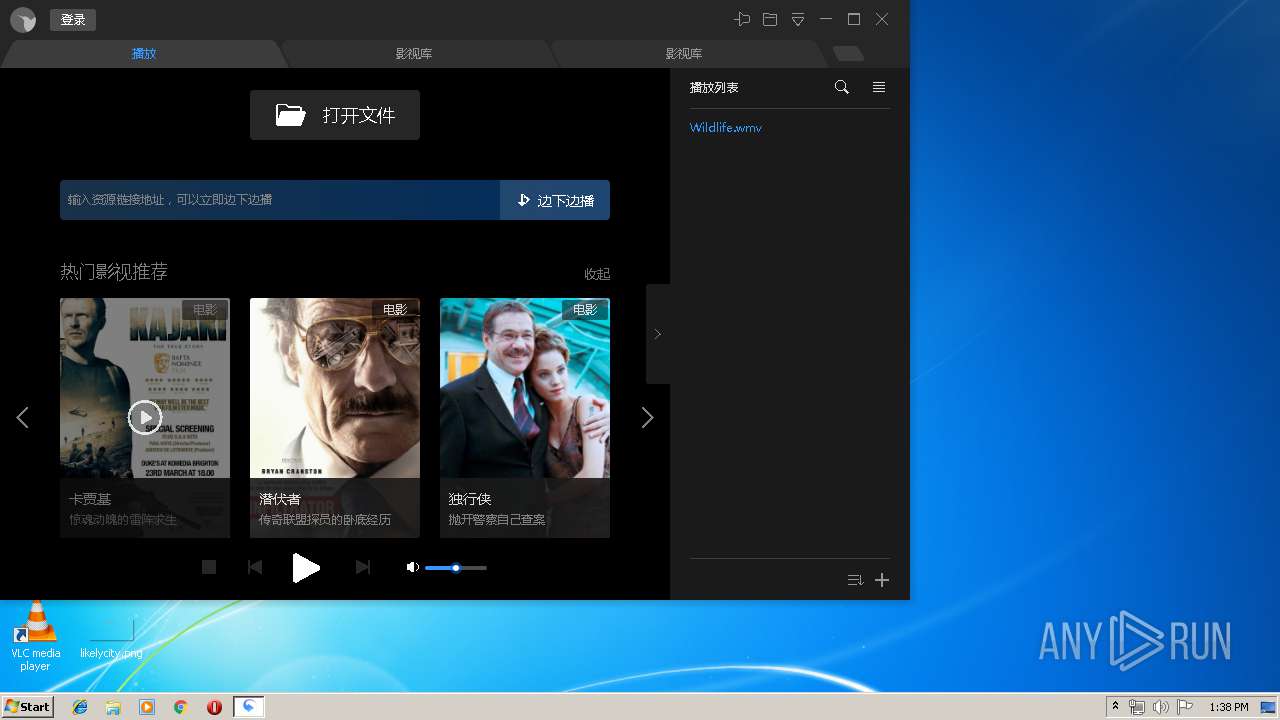Click the Xunlei bird logo avatar
Viewport: 1280px width, 720px height.
(x=23, y=20)
